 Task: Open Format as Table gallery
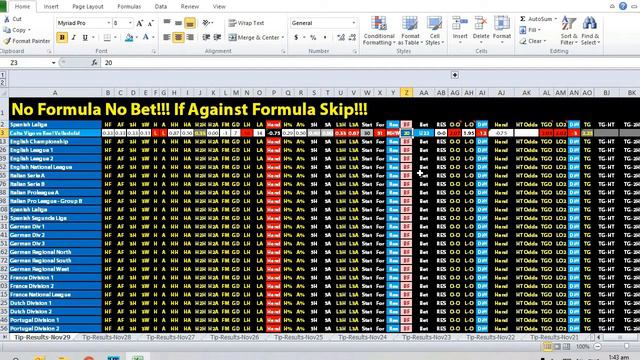pos(410,31)
